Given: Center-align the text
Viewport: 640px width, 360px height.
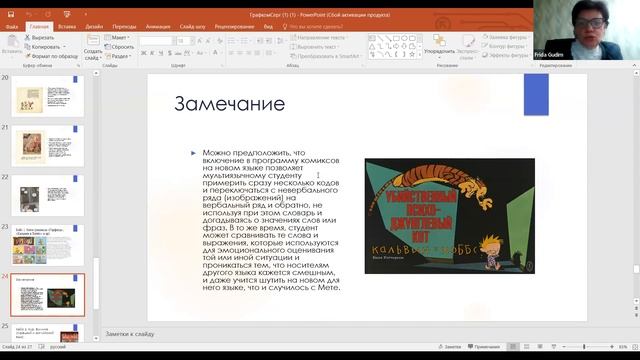Looking at the screenshot, I should coord(240,53).
